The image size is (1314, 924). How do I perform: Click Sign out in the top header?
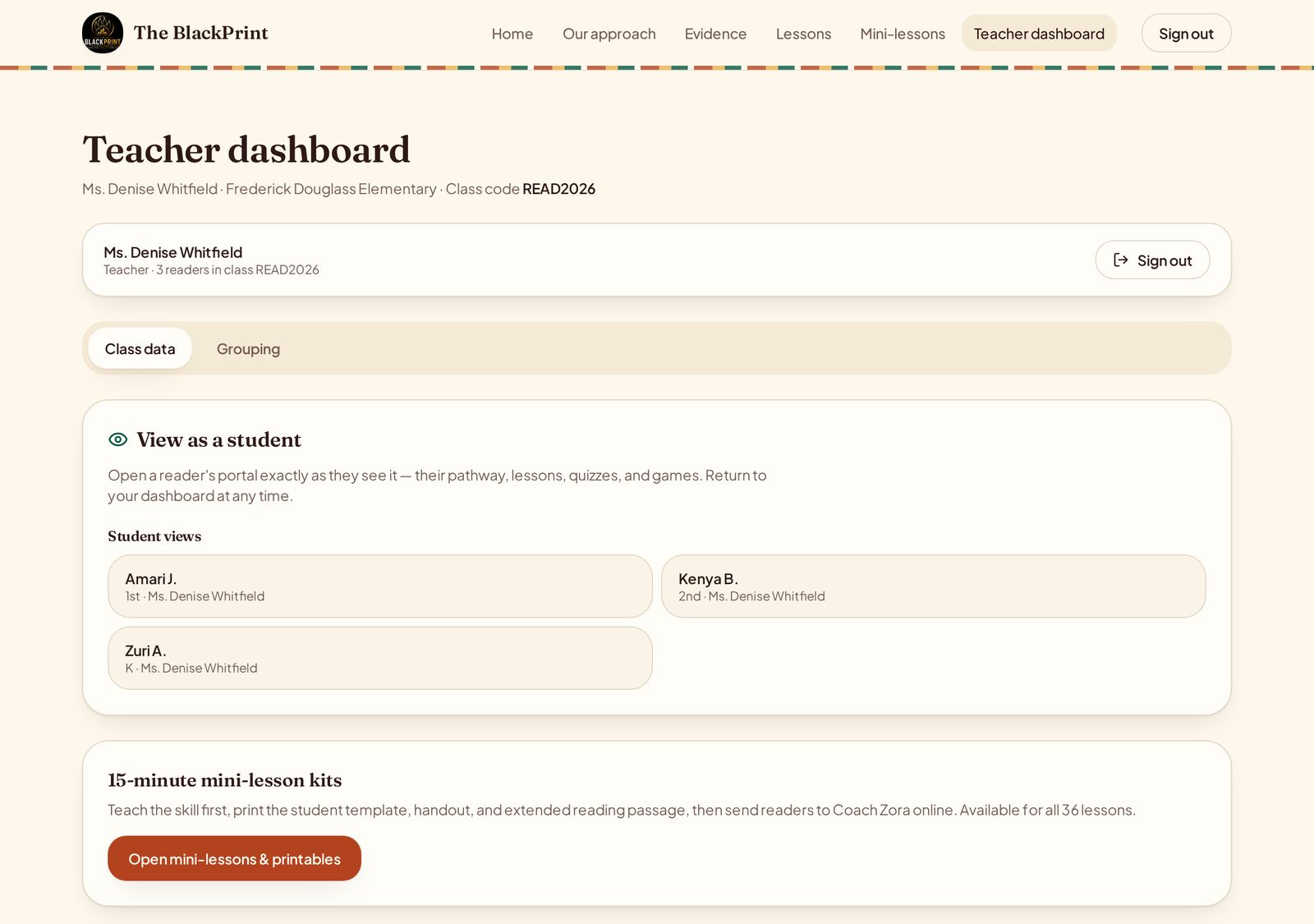pos(1186,34)
